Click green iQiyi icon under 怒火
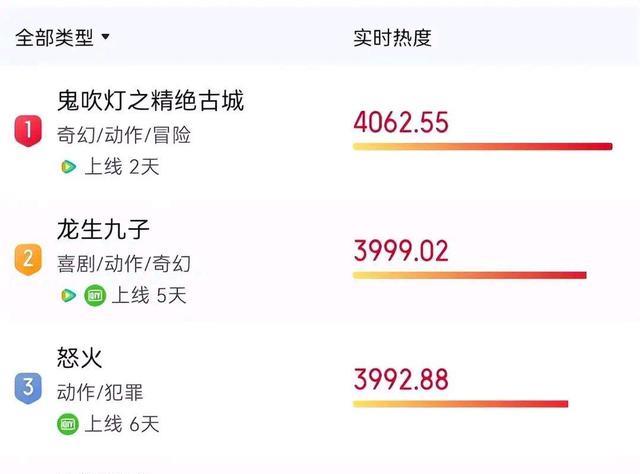 tap(68, 424)
